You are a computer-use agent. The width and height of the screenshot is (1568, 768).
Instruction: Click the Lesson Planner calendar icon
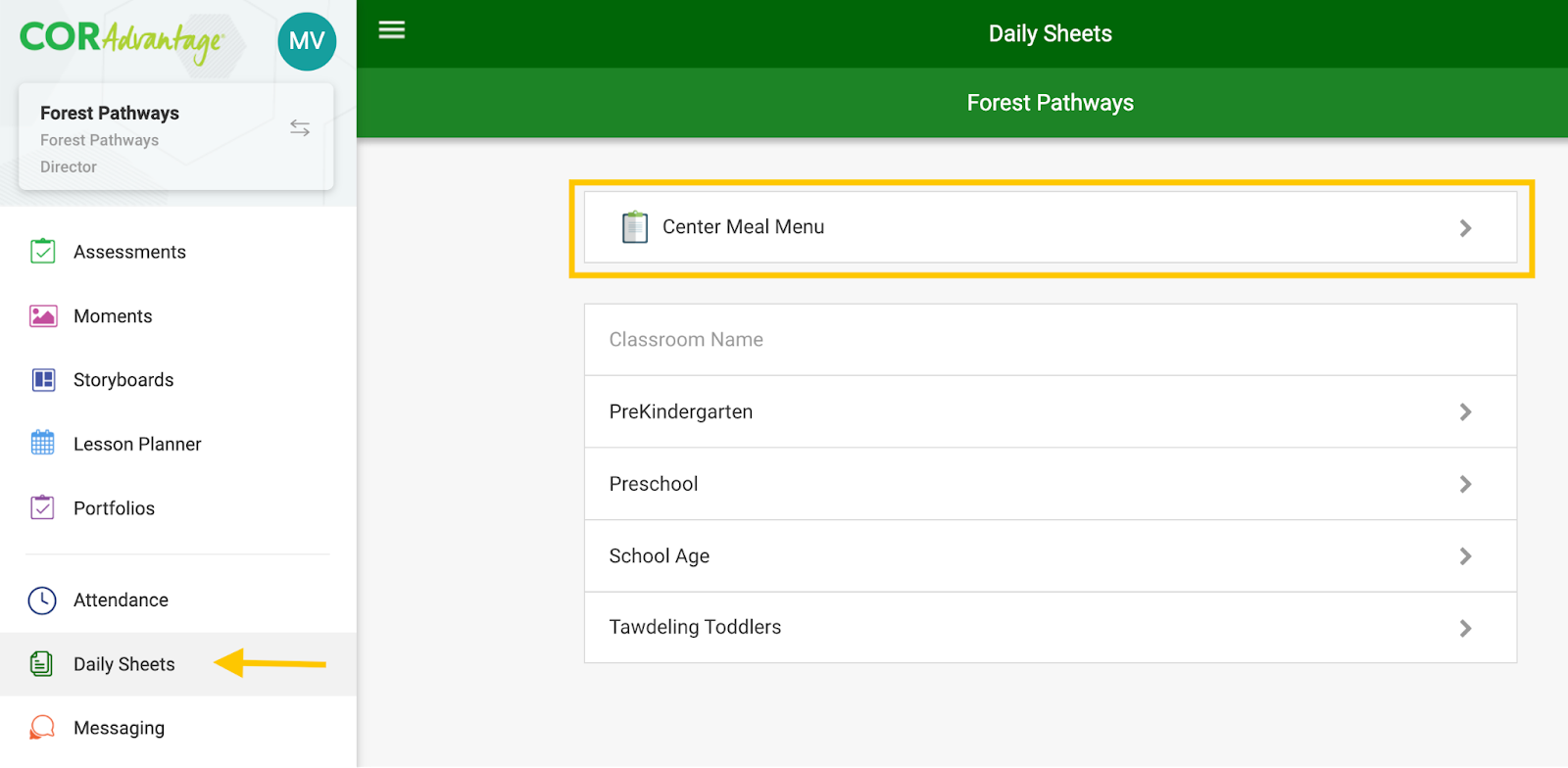pos(43,443)
